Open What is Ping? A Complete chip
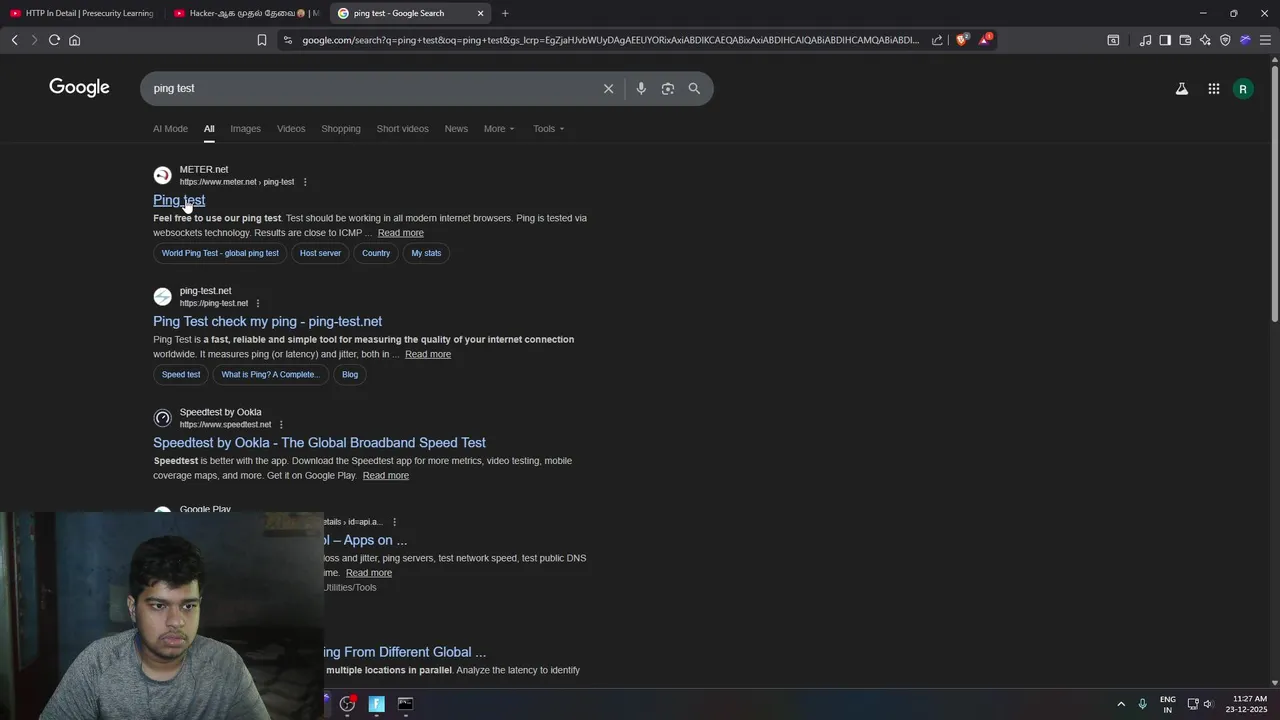 pyautogui.click(x=270, y=375)
